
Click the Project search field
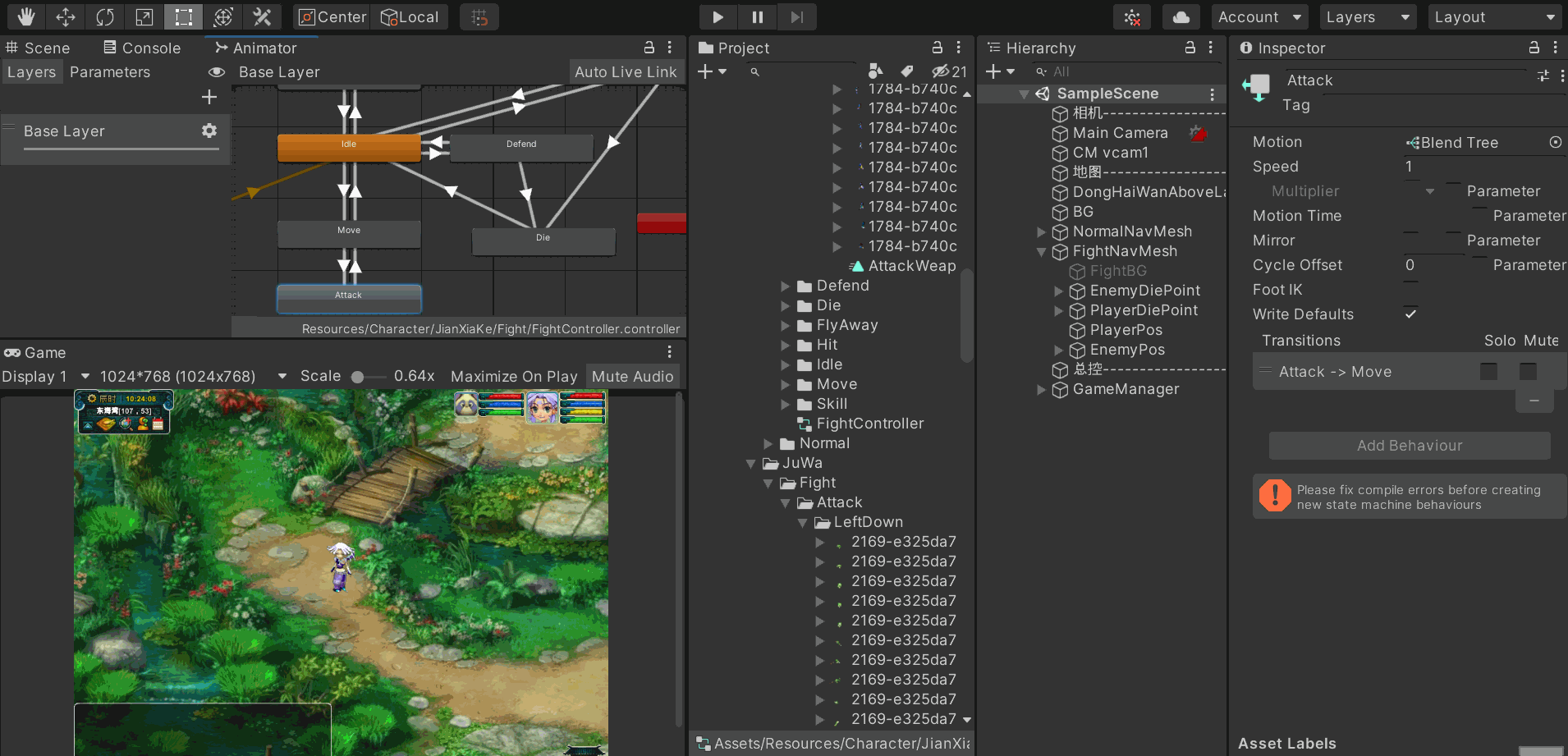tap(800, 71)
